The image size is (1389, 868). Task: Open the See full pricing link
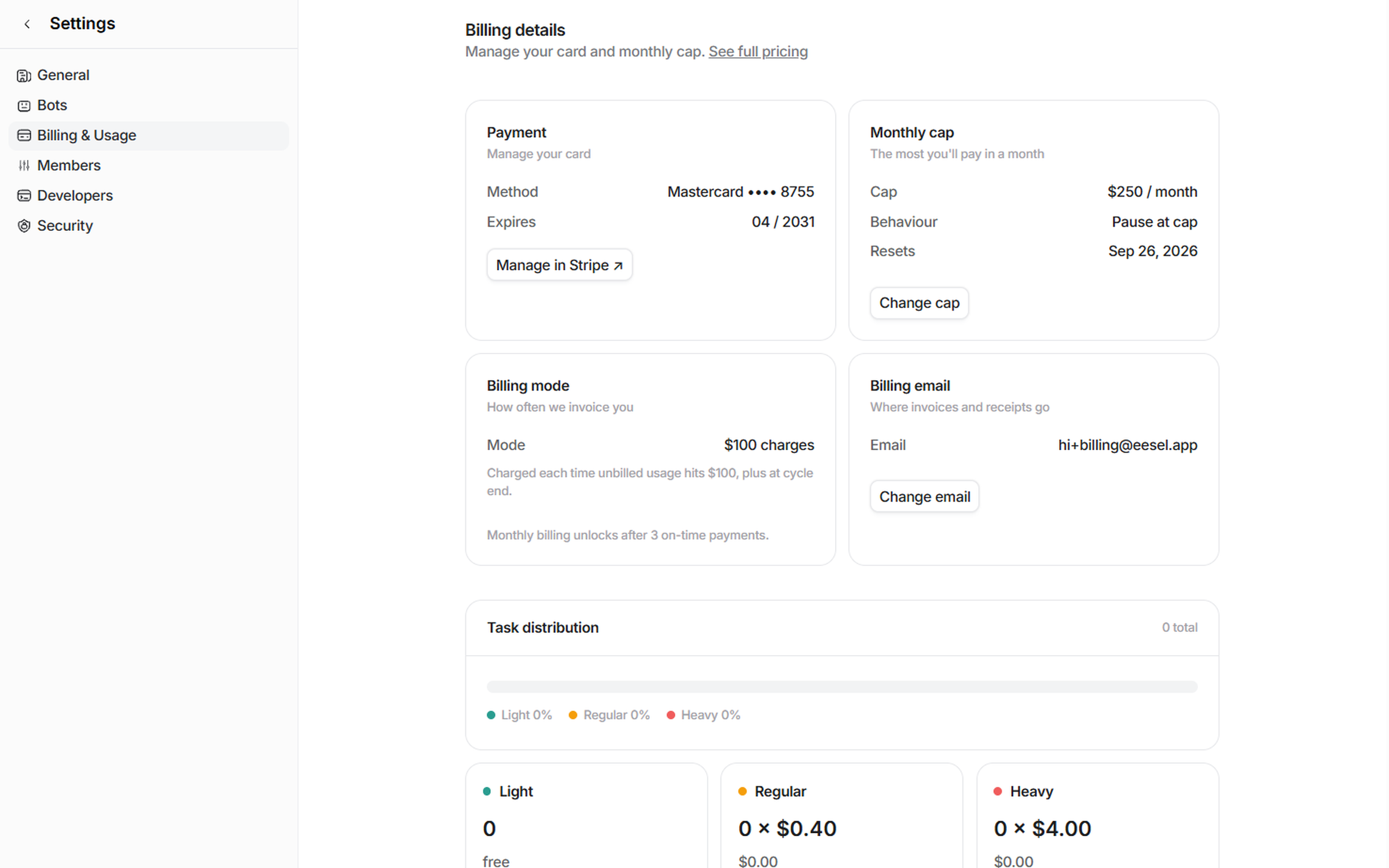758,52
